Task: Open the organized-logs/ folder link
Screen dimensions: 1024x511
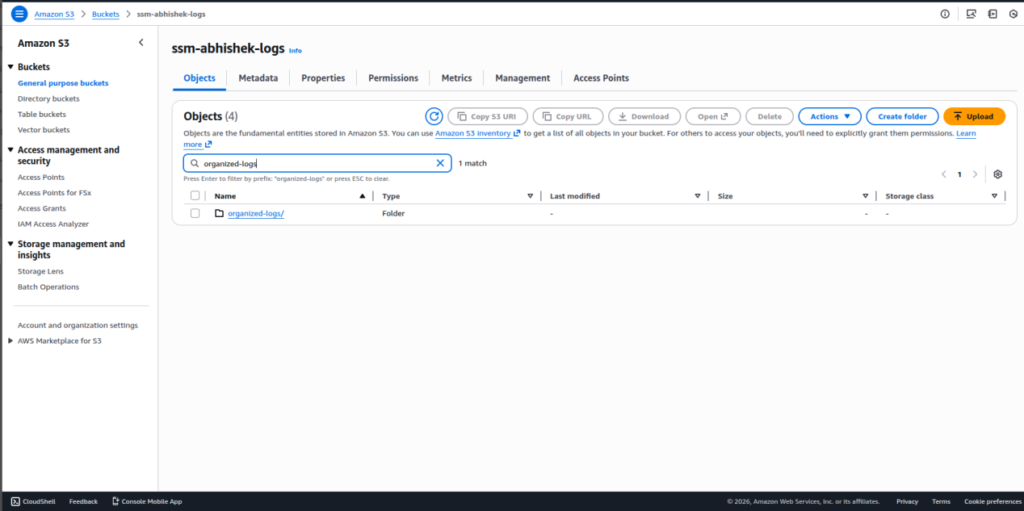Action: click(x=256, y=214)
